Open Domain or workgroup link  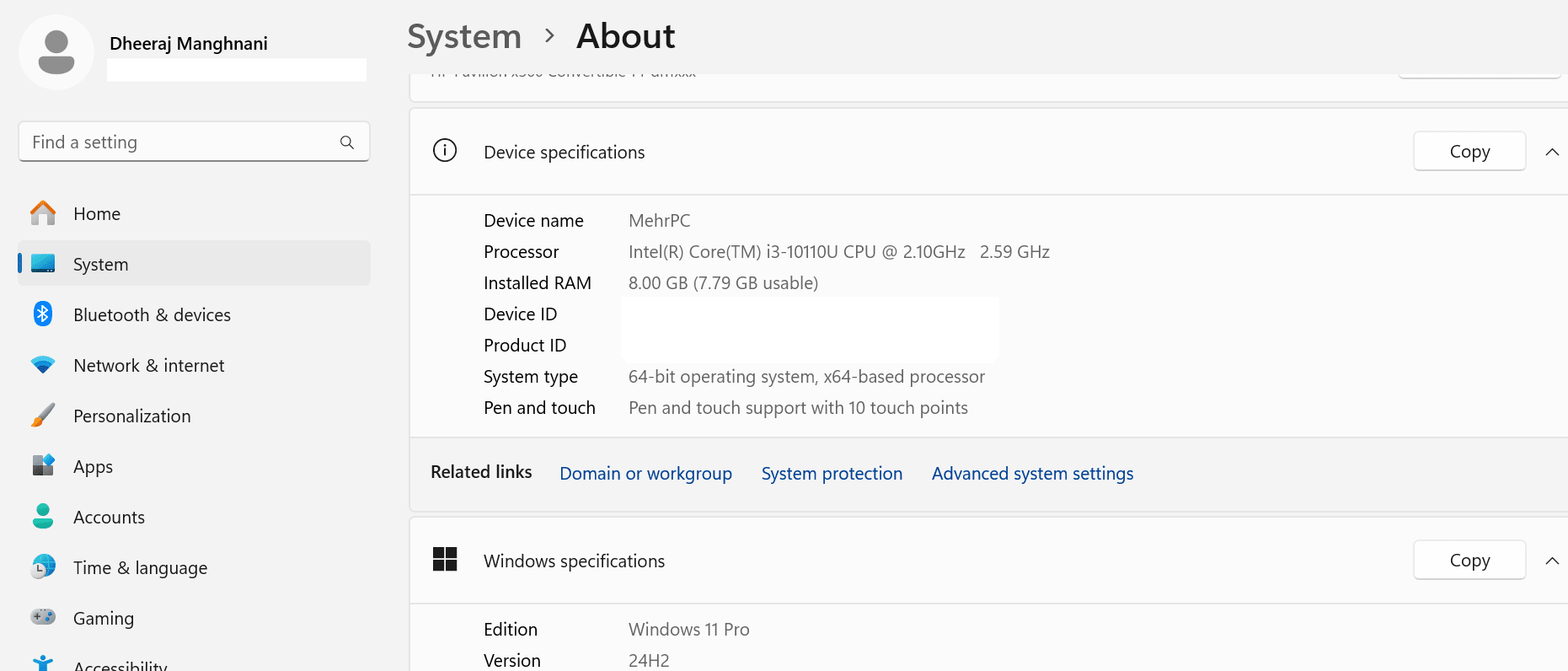[x=645, y=474]
